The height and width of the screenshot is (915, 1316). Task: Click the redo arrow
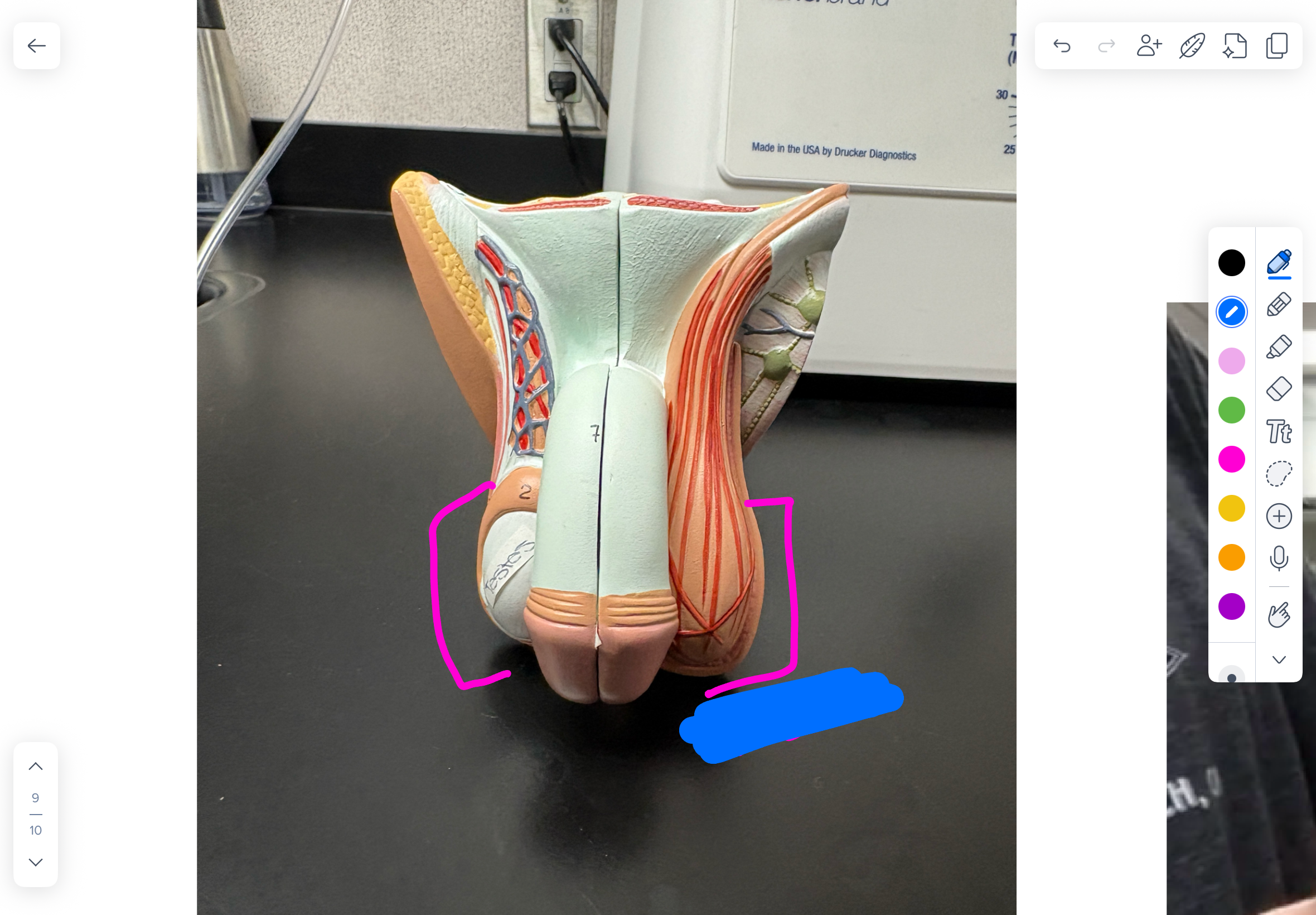pos(1106,46)
